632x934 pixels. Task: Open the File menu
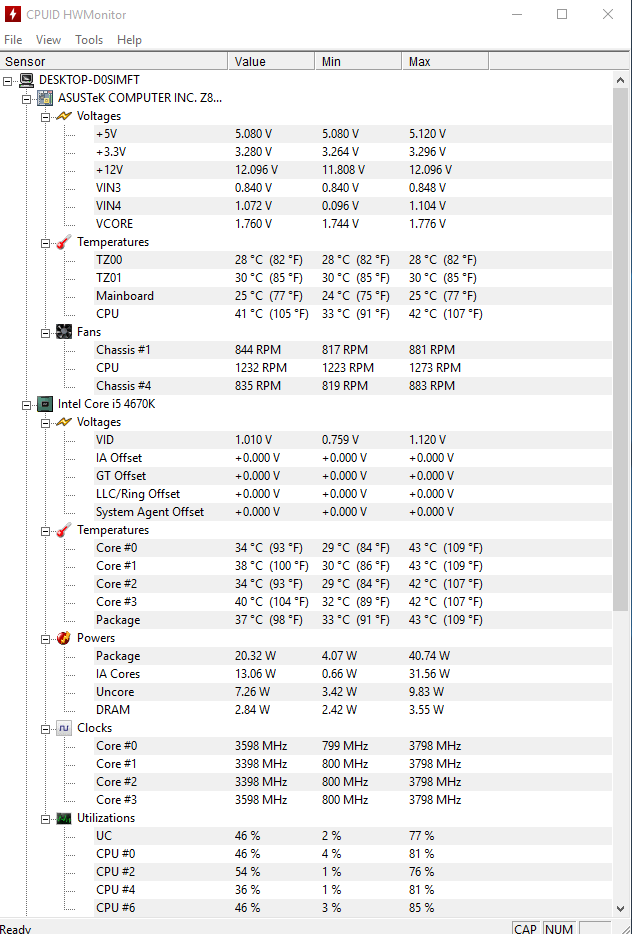coord(13,40)
